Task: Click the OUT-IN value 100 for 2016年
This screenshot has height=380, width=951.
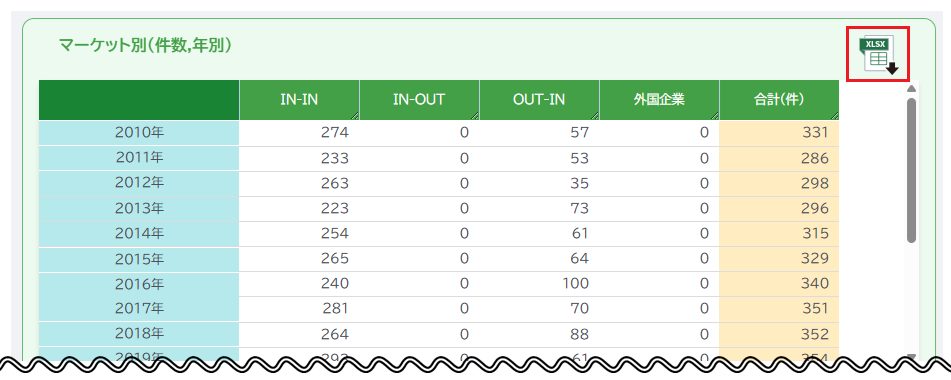Action: click(x=574, y=284)
